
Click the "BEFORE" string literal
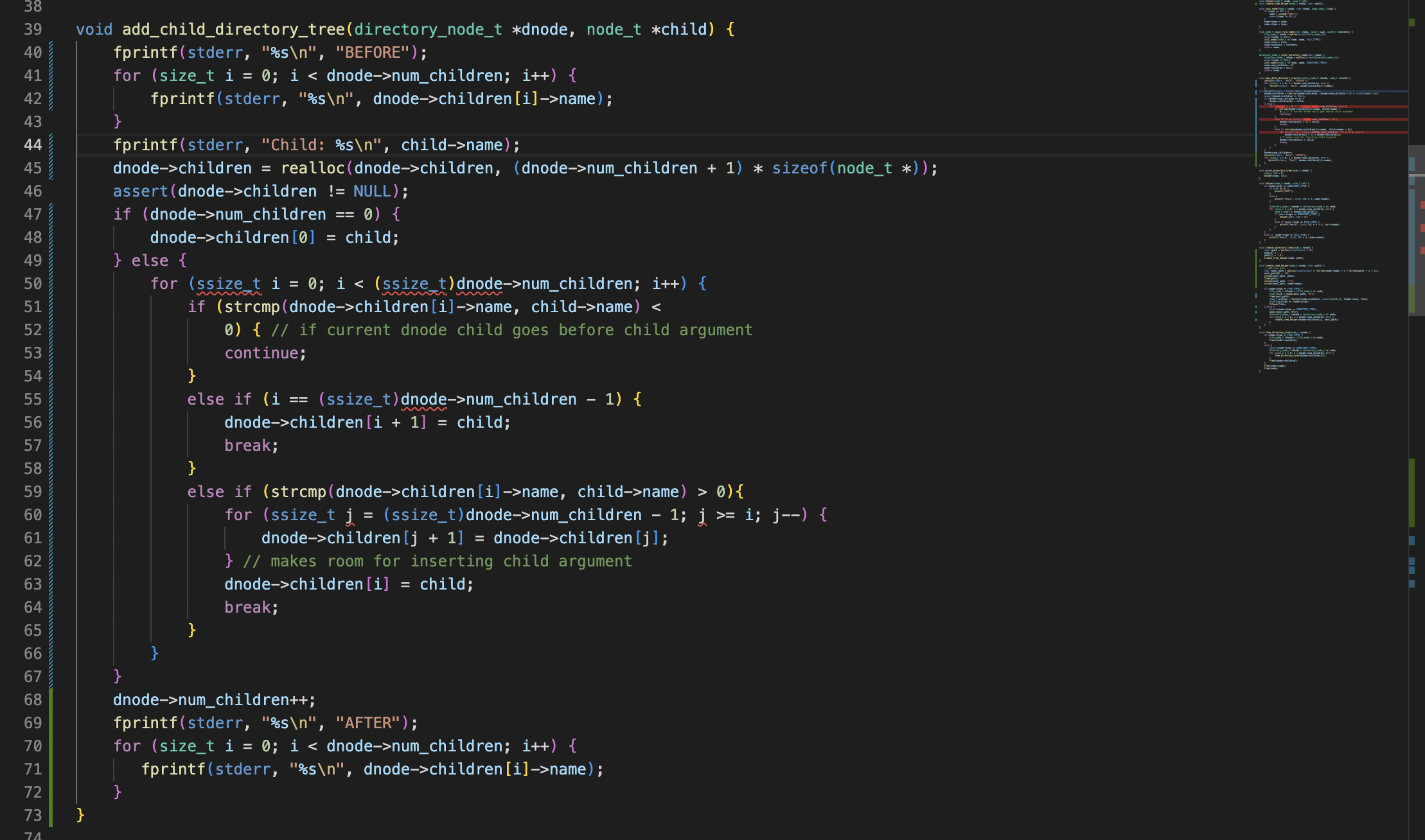pos(372,53)
